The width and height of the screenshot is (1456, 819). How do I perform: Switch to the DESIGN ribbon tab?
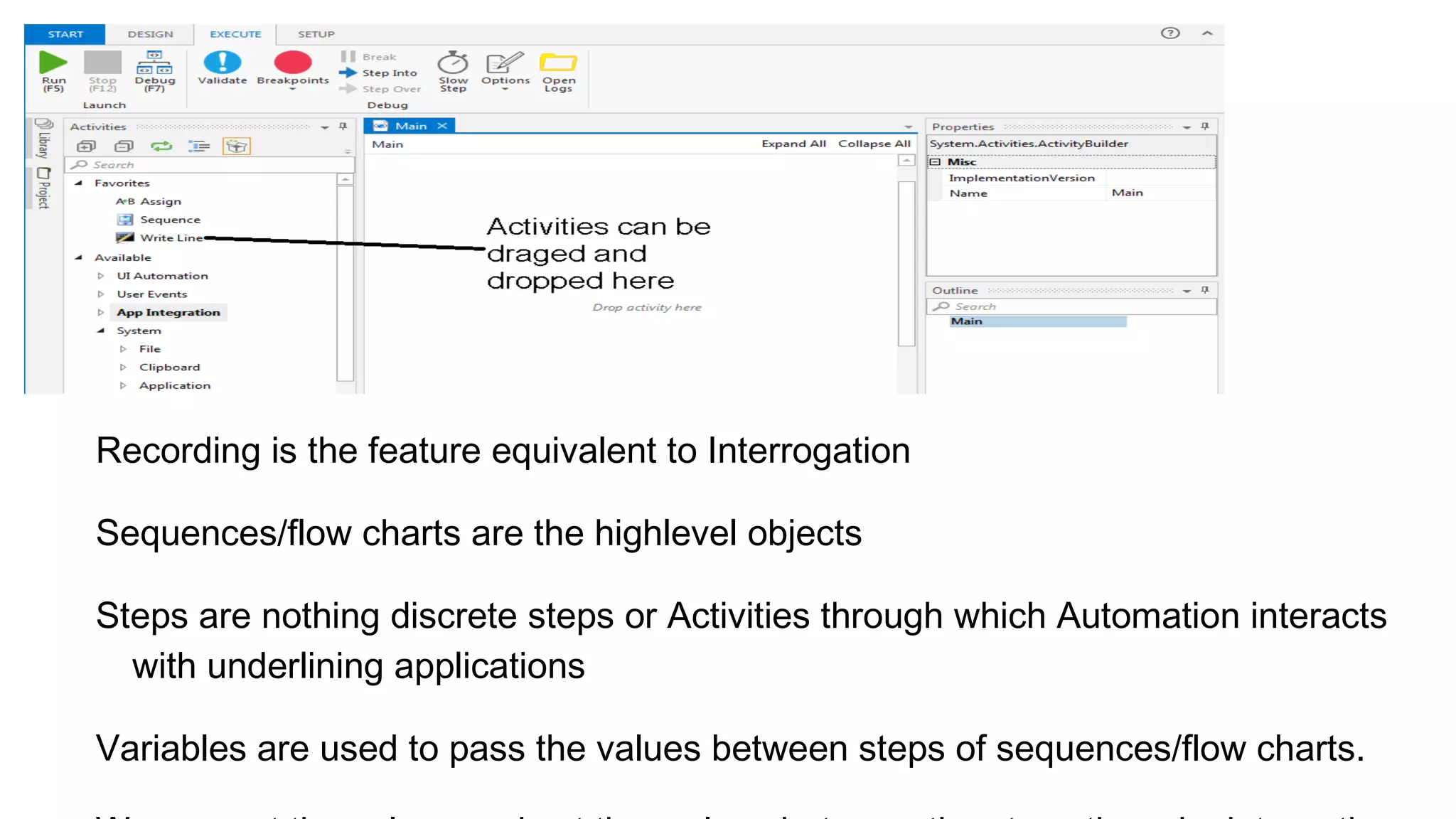(150, 34)
